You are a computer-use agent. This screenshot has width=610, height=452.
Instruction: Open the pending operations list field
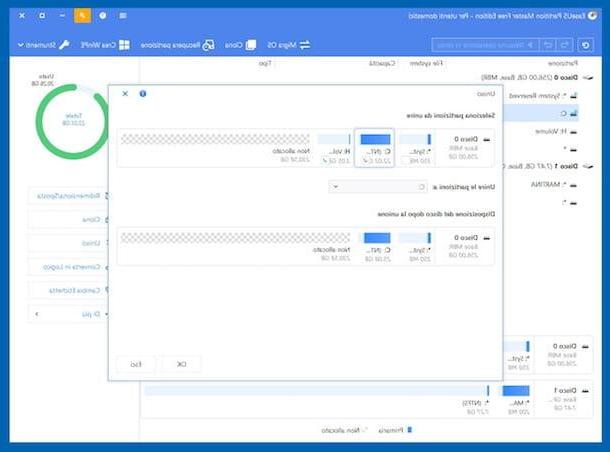point(485,45)
